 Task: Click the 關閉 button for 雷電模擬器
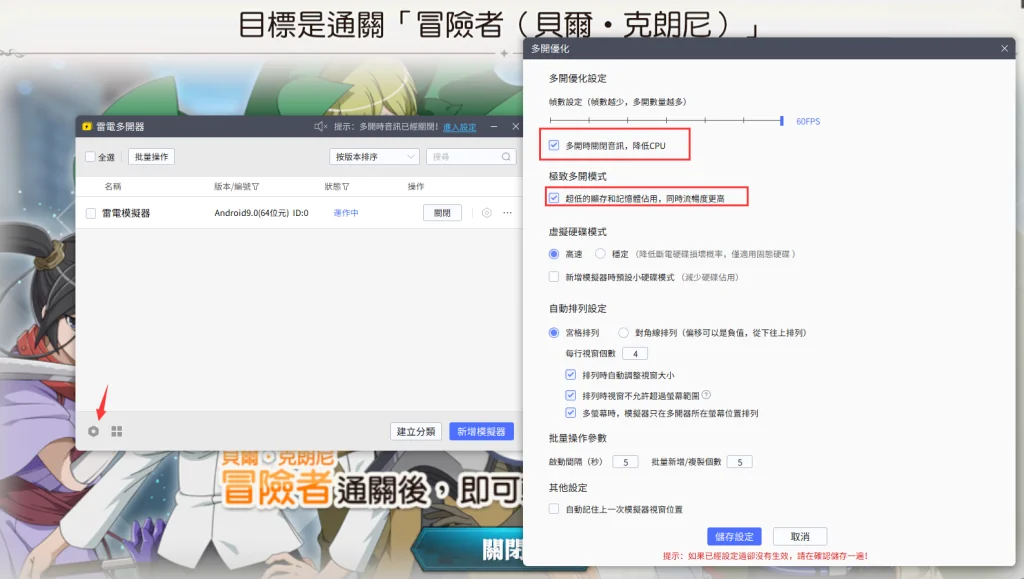click(442, 213)
